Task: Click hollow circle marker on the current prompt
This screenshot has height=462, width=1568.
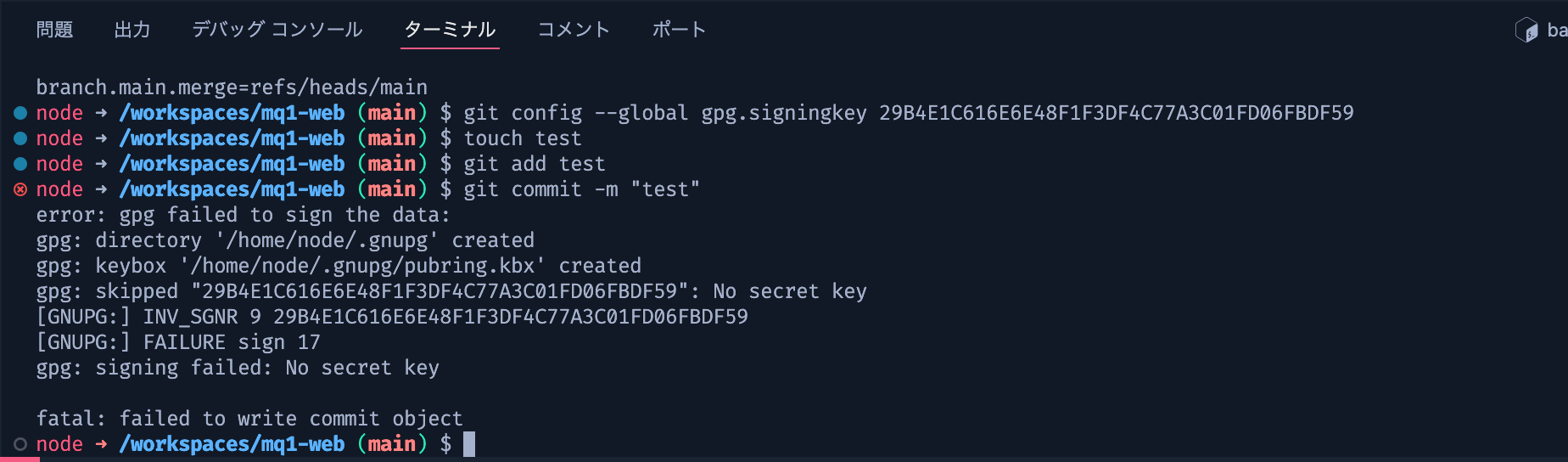Action: coord(20,444)
